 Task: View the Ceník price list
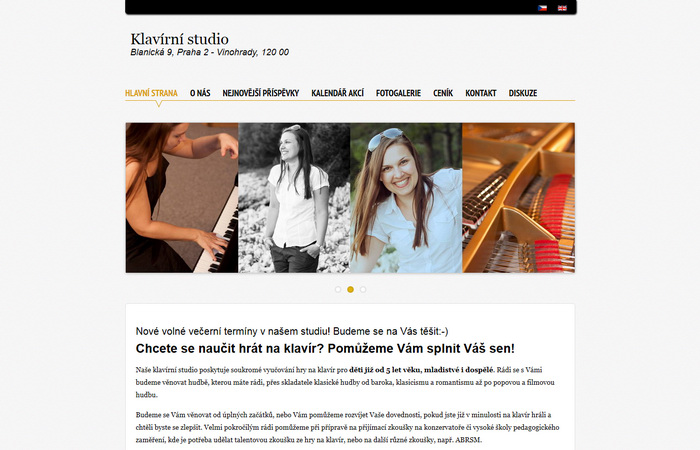(443, 93)
